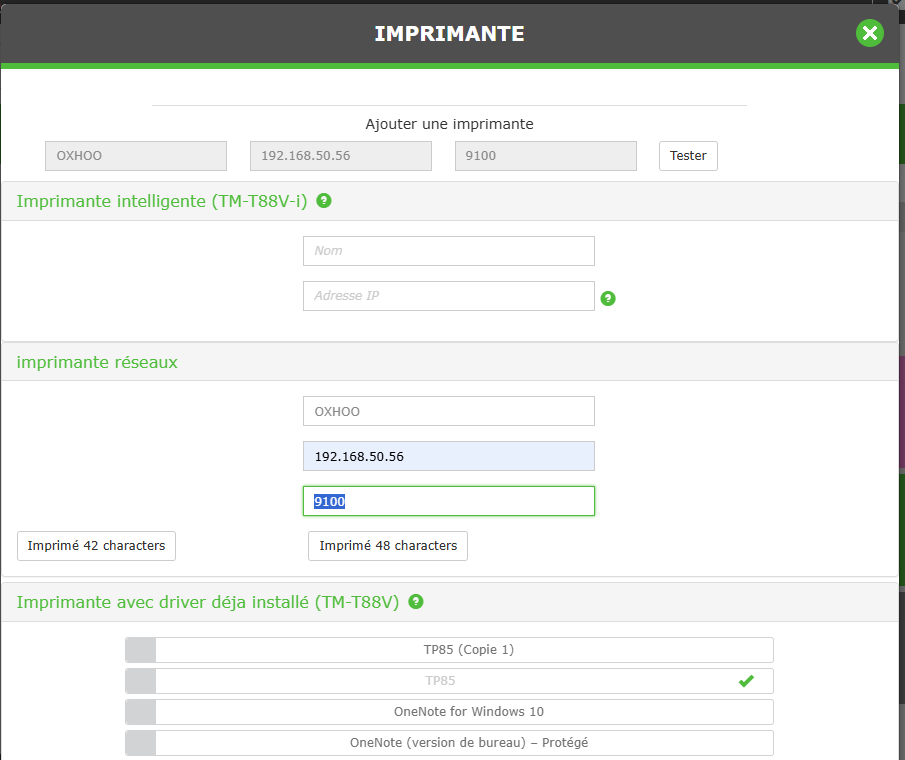Click the highlighted 9100 port field
The height and width of the screenshot is (760, 905).
[x=448, y=501]
